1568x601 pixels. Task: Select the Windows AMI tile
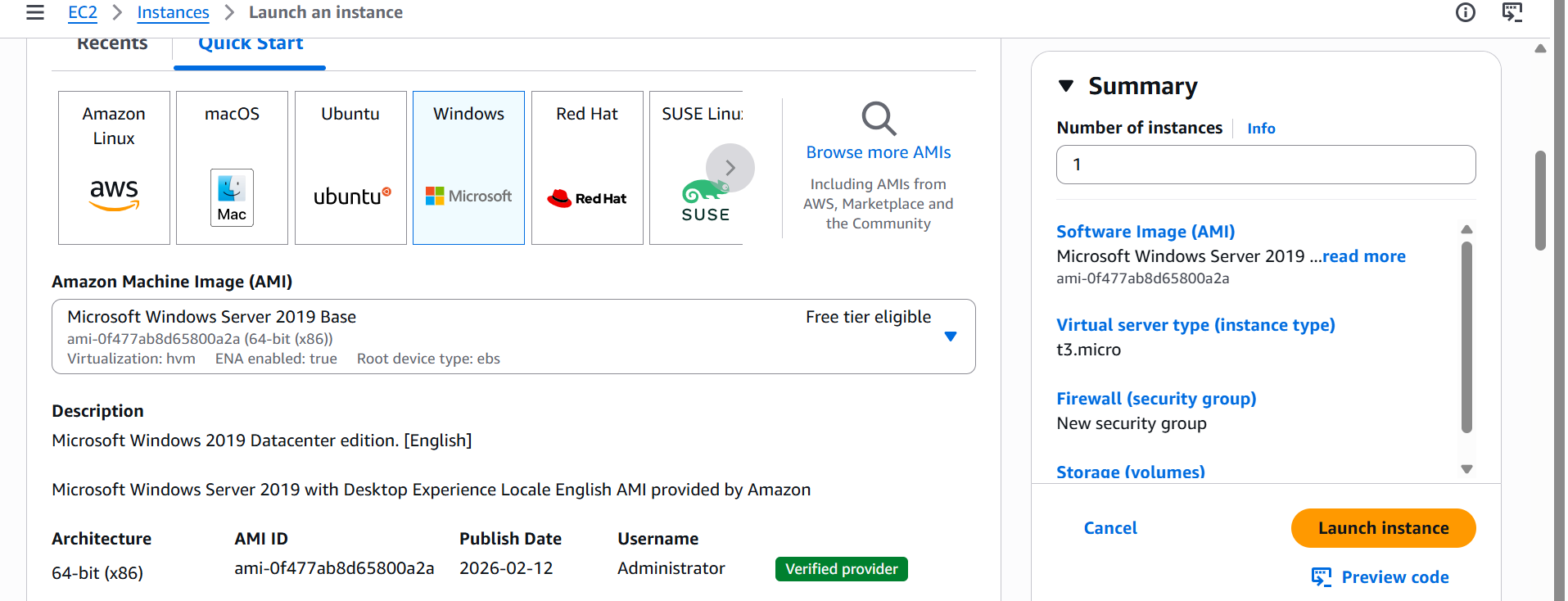[468, 167]
